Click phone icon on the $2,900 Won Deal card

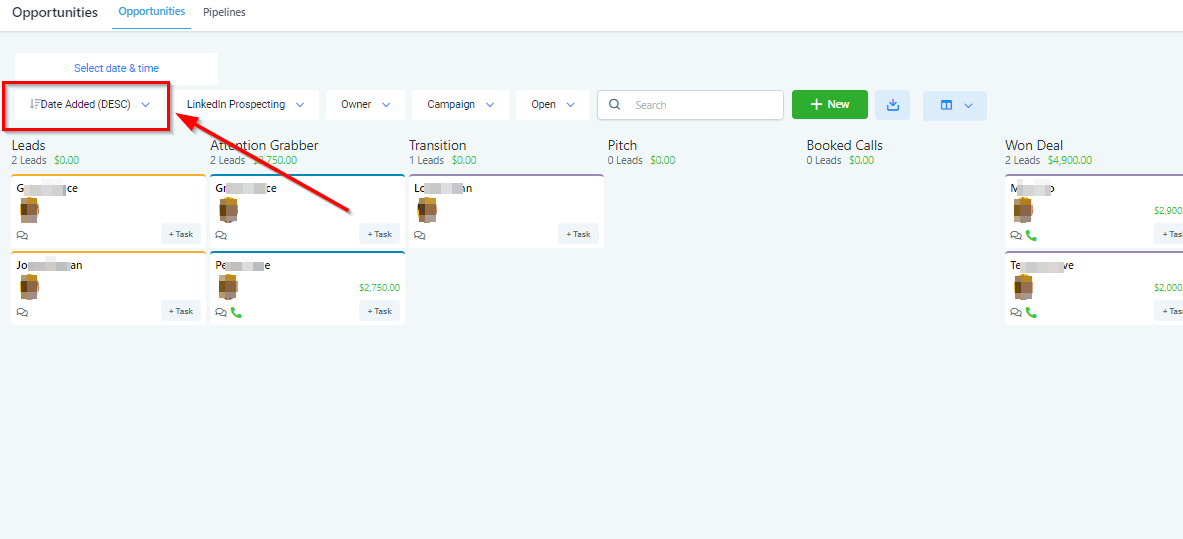(x=1031, y=235)
